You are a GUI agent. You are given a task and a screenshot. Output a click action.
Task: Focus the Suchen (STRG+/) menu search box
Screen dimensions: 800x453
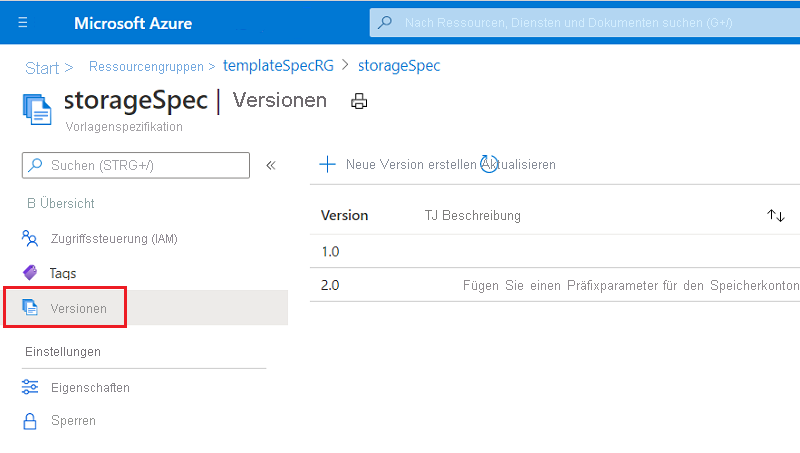click(136, 165)
